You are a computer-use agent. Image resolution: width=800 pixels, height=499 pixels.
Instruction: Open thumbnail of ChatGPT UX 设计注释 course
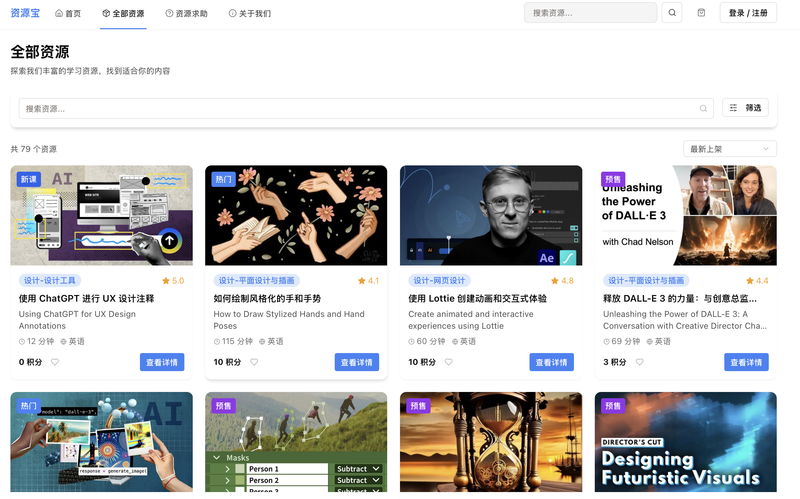102,215
